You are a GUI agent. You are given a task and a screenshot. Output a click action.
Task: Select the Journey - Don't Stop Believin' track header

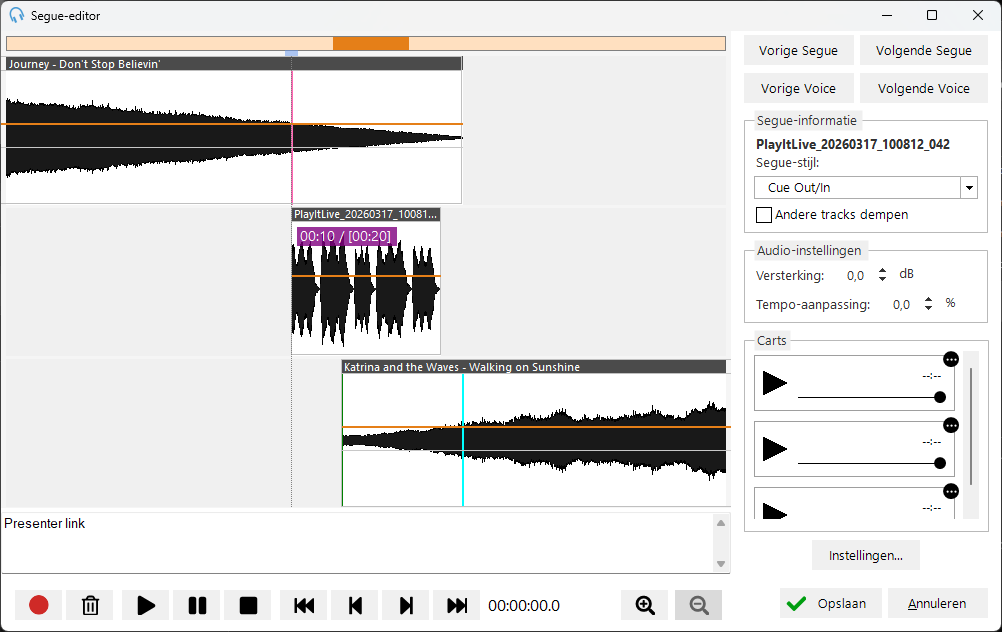point(234,64)
